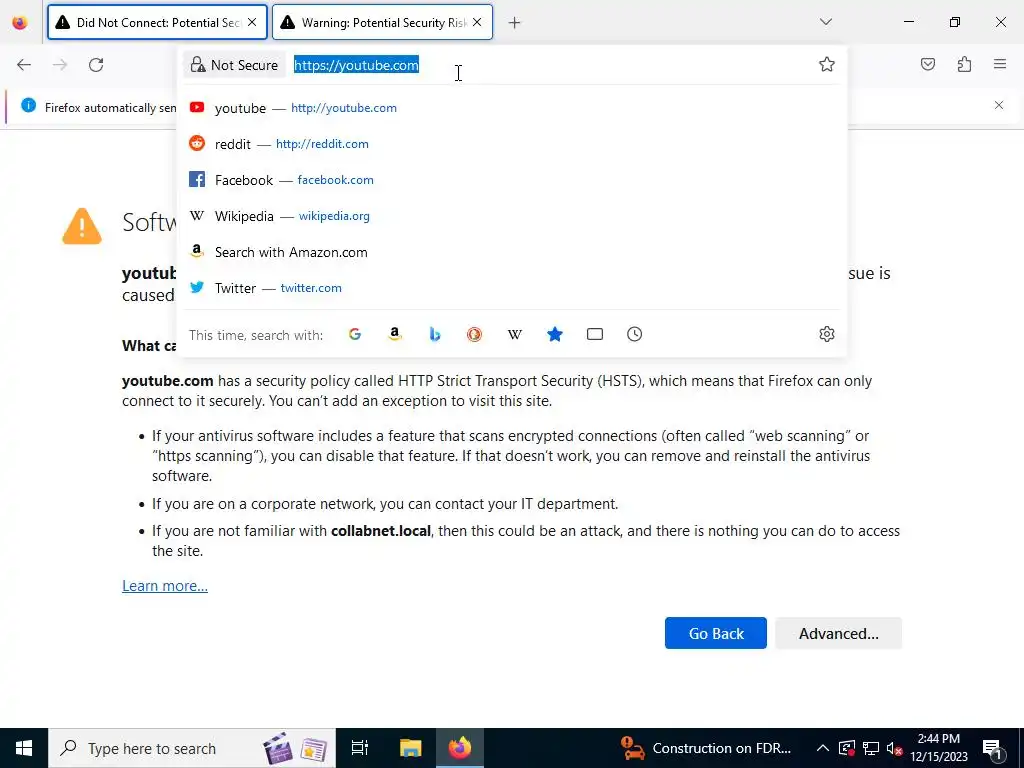Open the taskbar clock and date
Viewport: 1024px width, 768px height.
tap(938, 748)
